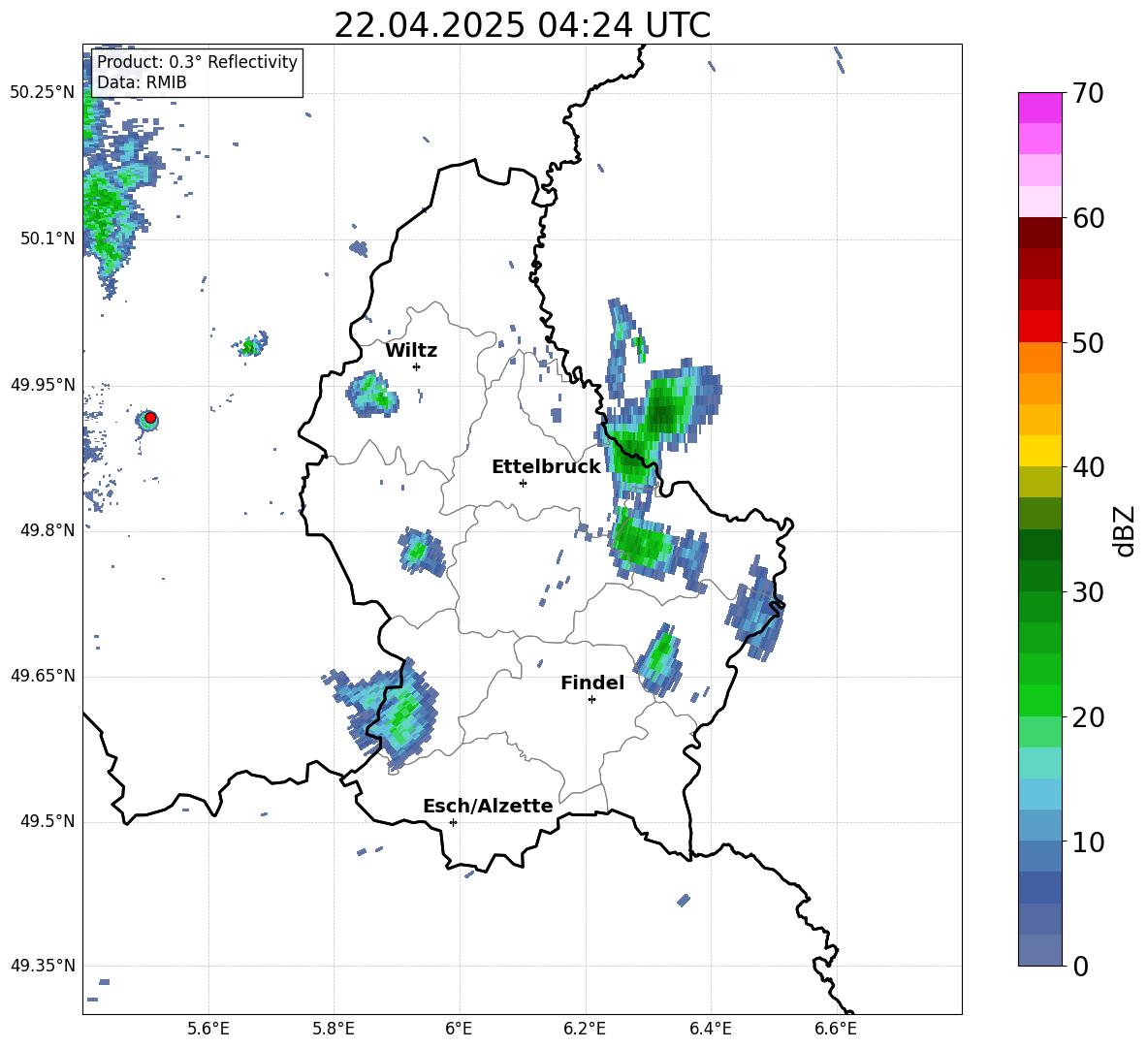Click the 'Product: 0.3° Reflectivity' text
The width and height of the screenshot is (1148, 1048).
[x=197, y=62]
